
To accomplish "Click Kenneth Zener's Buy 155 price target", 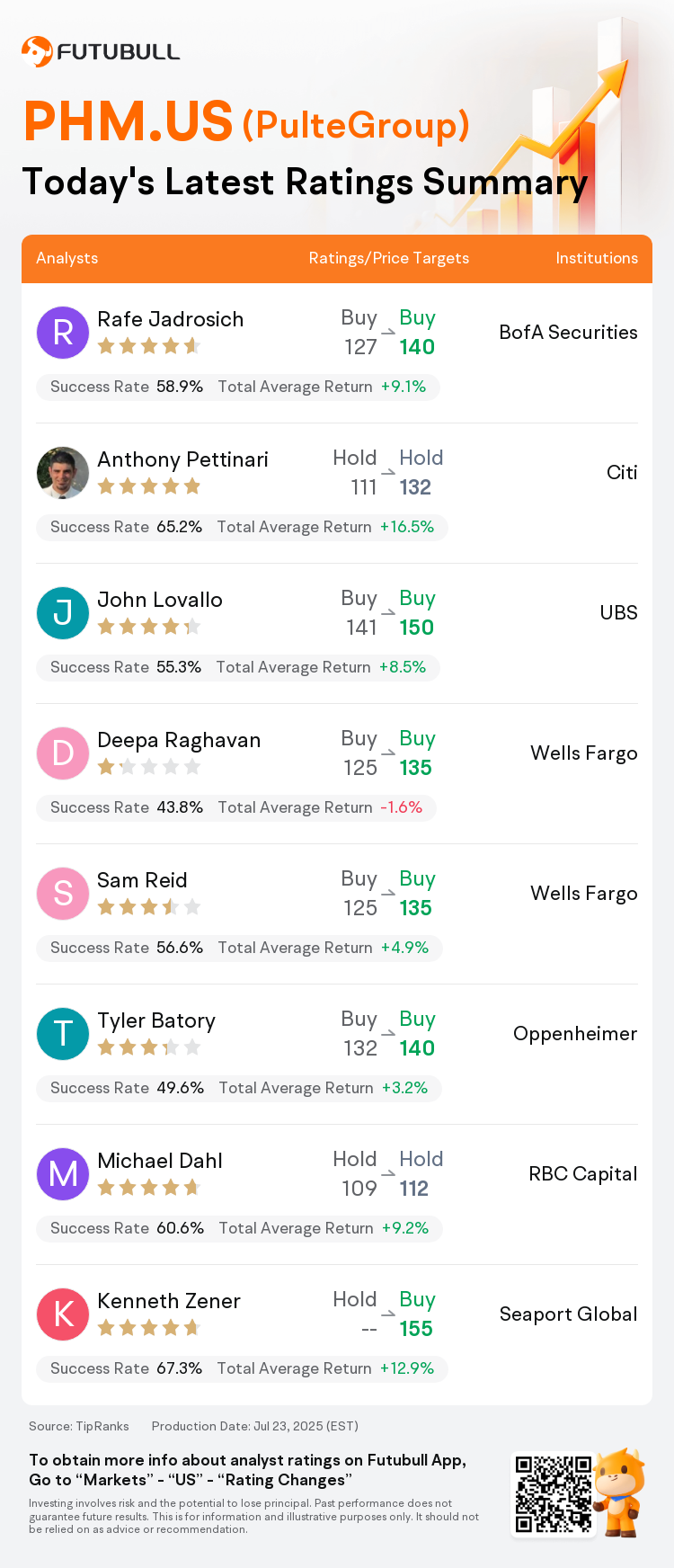I will [x=417, y=1314].
